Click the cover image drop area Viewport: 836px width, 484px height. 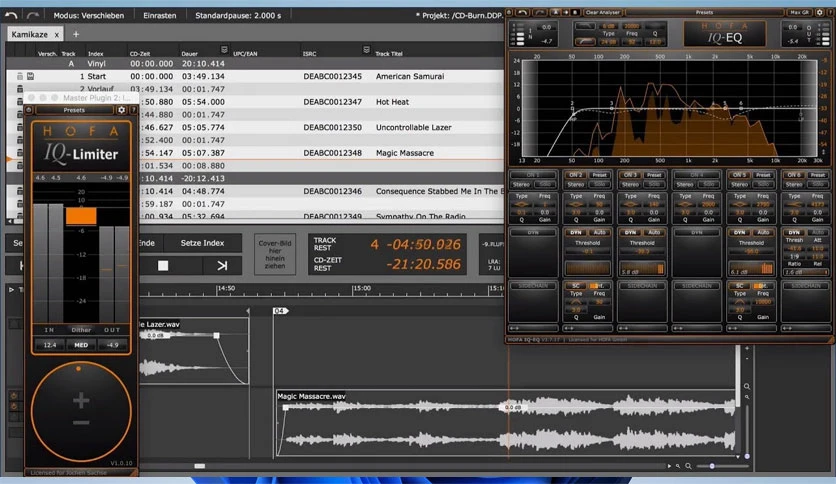[275, 254]
